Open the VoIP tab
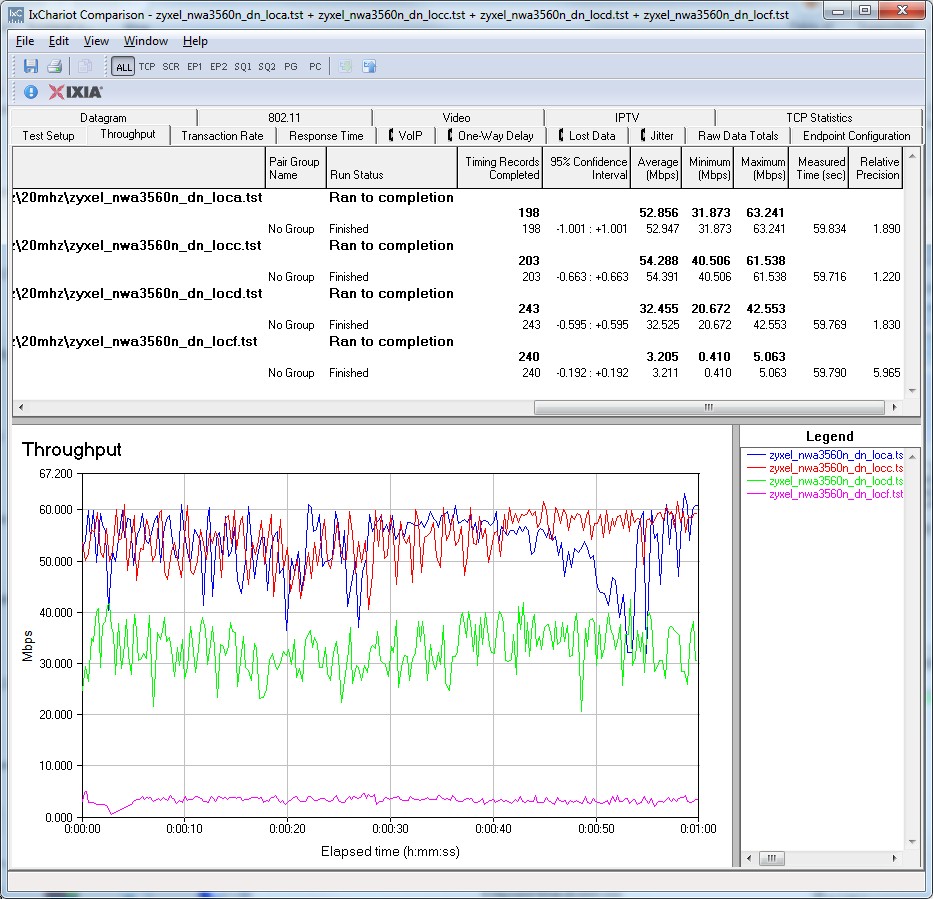The width and height of the screenshot is (933, 899). tap(406, 136)
